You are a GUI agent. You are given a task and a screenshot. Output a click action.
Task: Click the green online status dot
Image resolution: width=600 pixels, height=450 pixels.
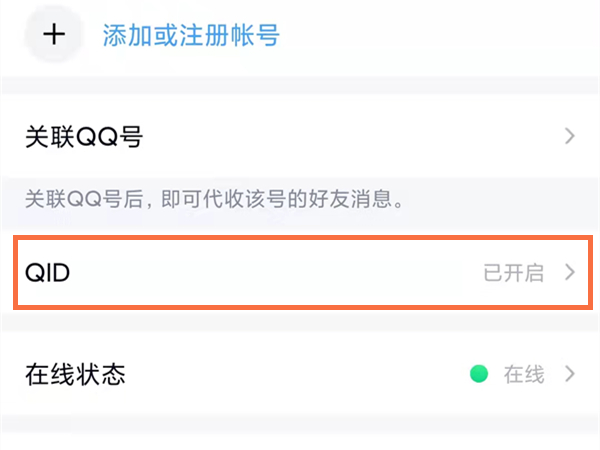(x=479, y=375)
